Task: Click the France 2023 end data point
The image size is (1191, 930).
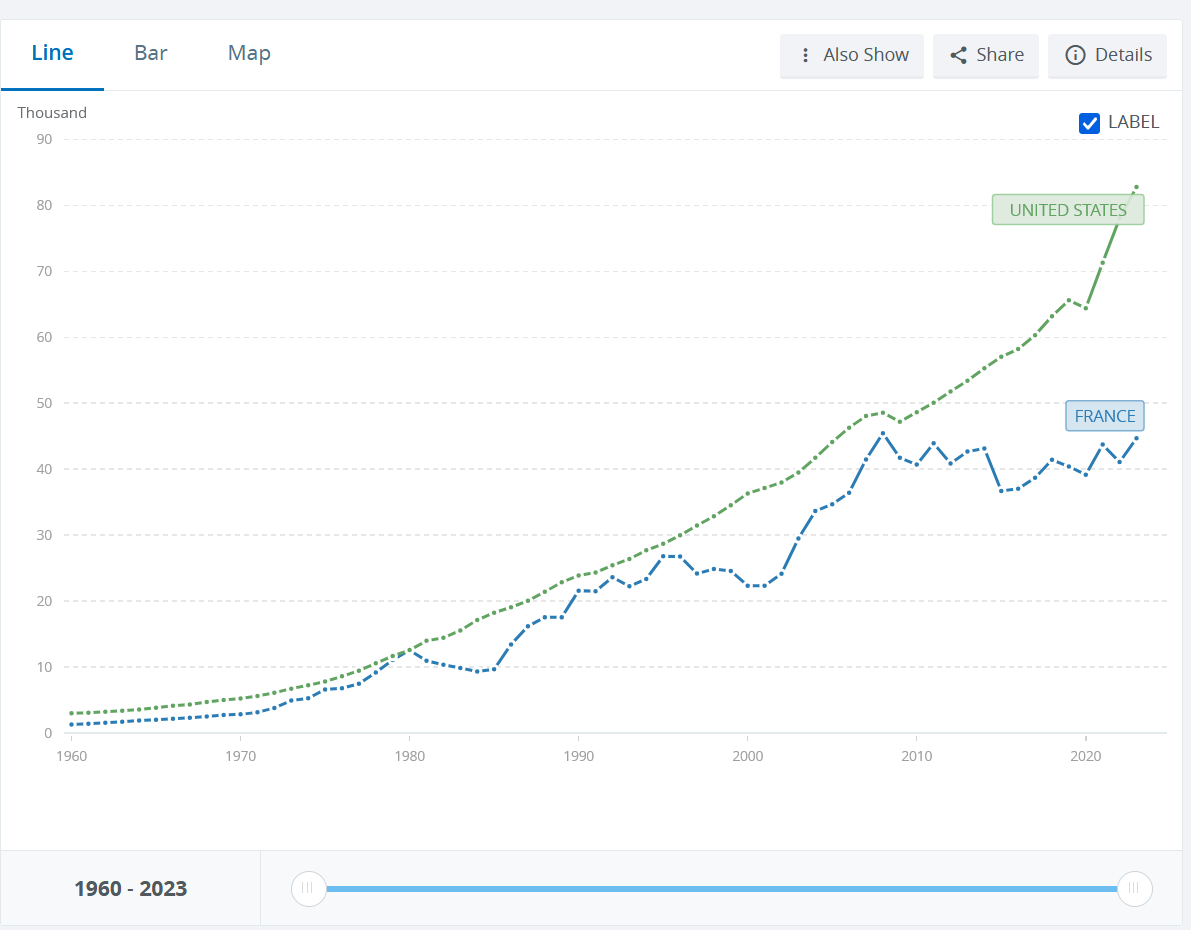Action: click(x=1136, y=438)
